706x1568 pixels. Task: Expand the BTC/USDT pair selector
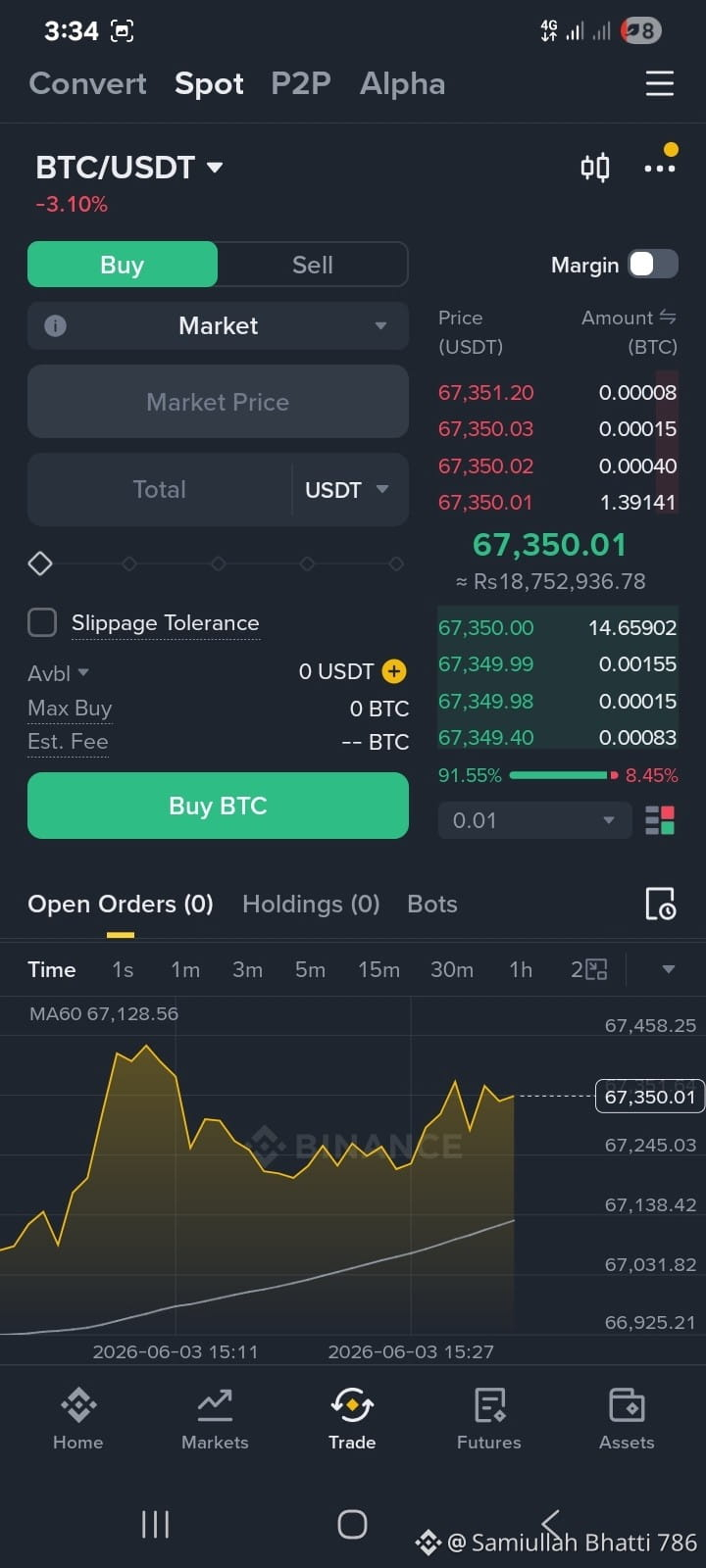[129, 168]
